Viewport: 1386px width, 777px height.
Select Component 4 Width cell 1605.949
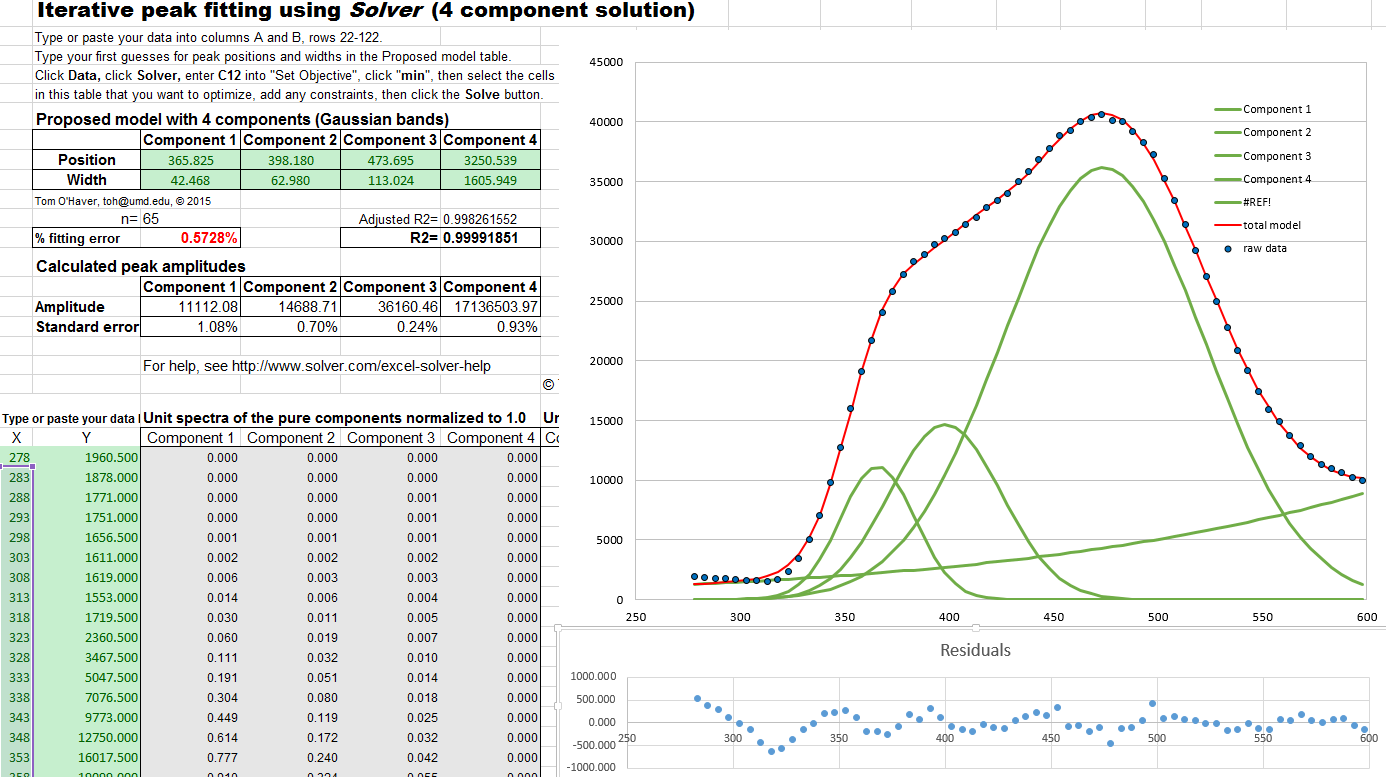click(490, 180)
